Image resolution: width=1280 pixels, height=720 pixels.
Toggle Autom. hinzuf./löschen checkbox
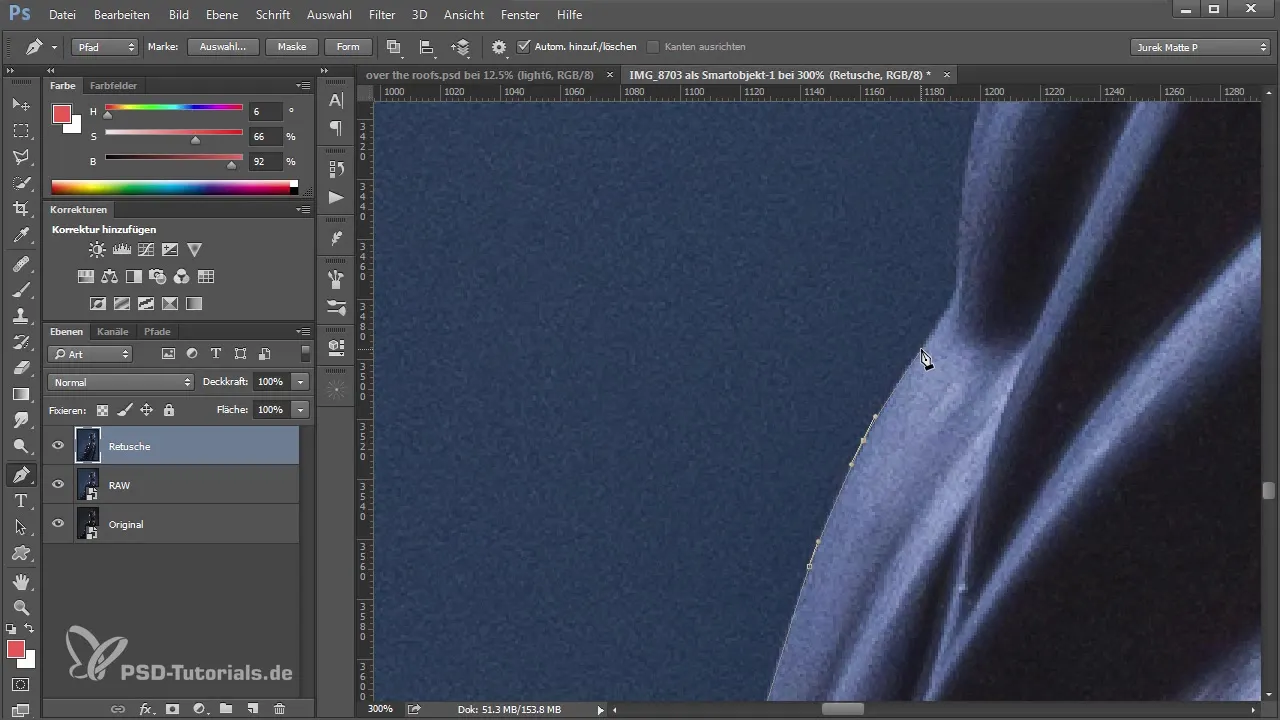coord(524,47)
